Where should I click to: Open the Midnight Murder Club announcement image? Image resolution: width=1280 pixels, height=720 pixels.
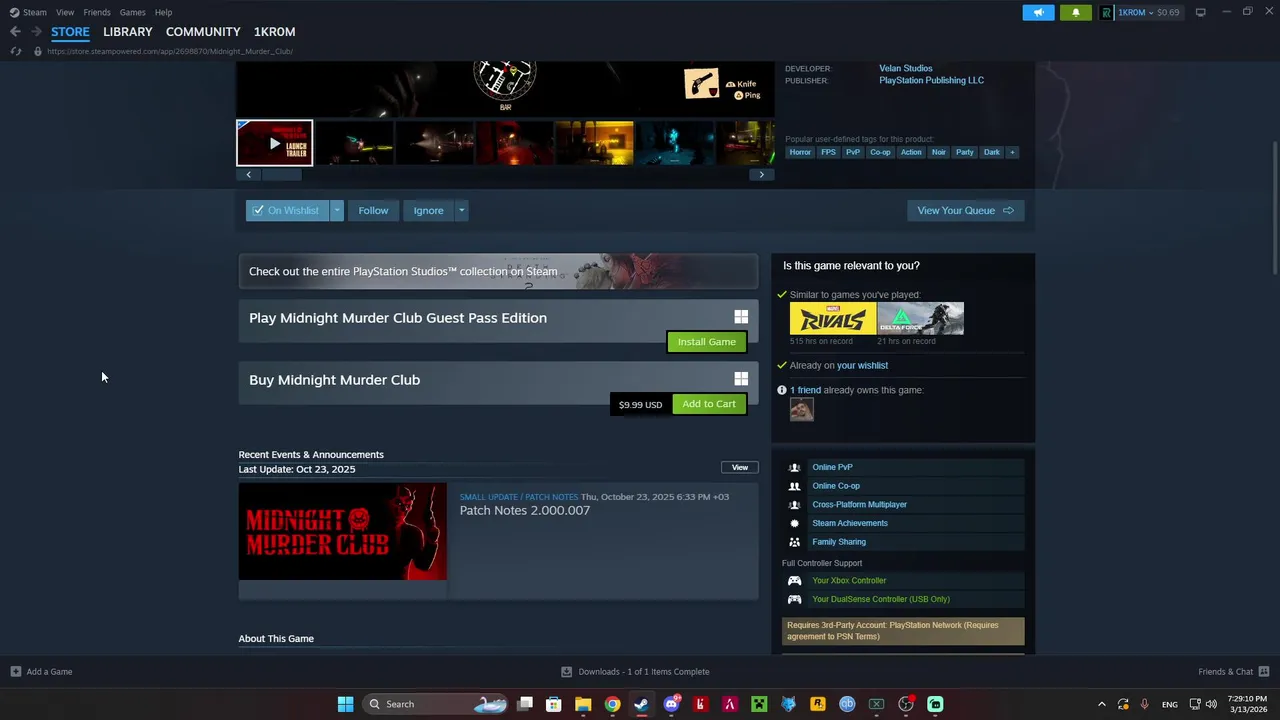342,532
